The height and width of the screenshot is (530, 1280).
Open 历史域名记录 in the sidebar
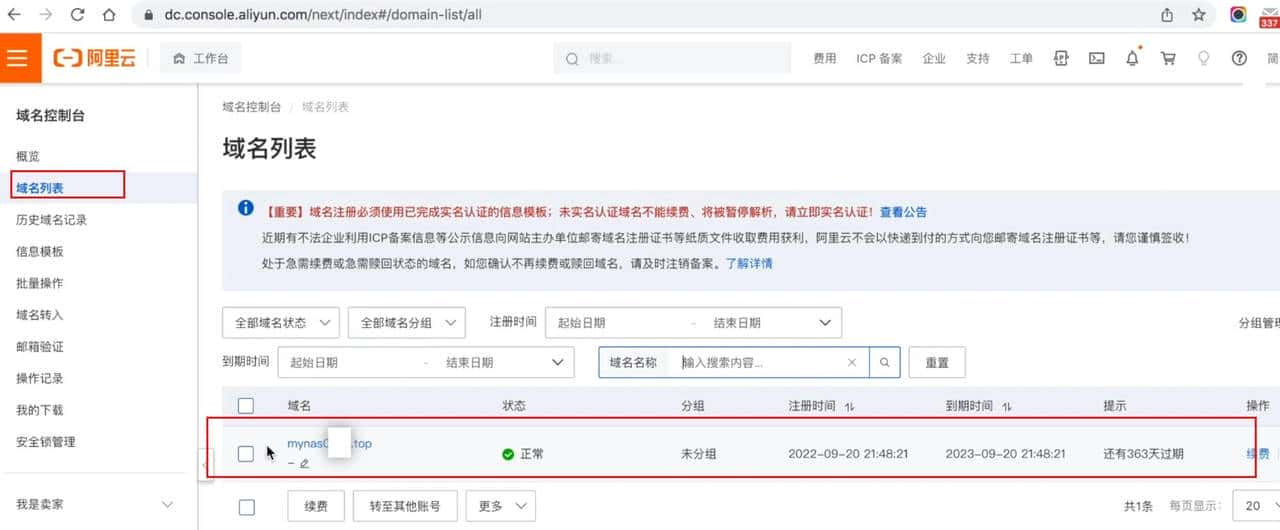click(51, 219)
